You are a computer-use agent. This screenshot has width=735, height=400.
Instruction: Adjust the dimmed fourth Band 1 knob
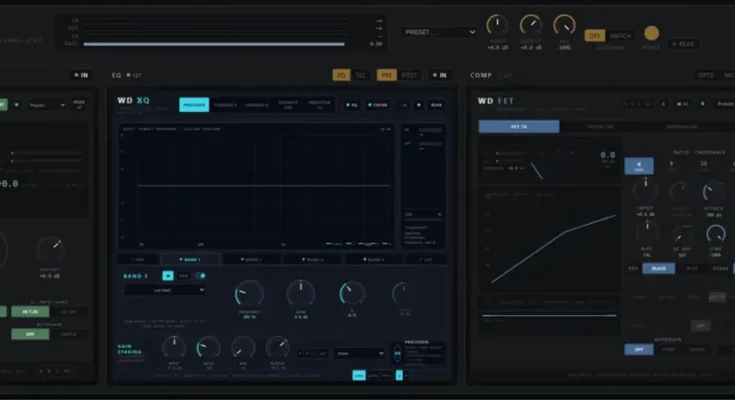(404, 294)
